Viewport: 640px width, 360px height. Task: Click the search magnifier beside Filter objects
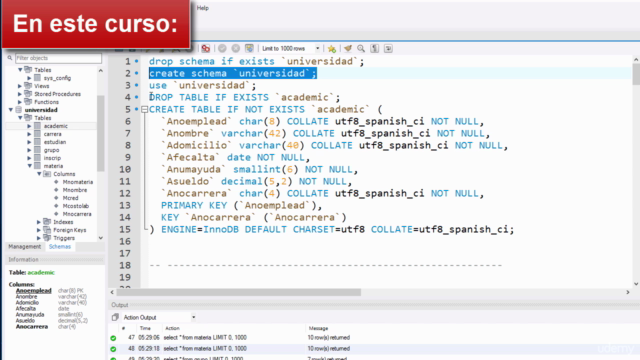pyautogui.click(x=10, y=58)
